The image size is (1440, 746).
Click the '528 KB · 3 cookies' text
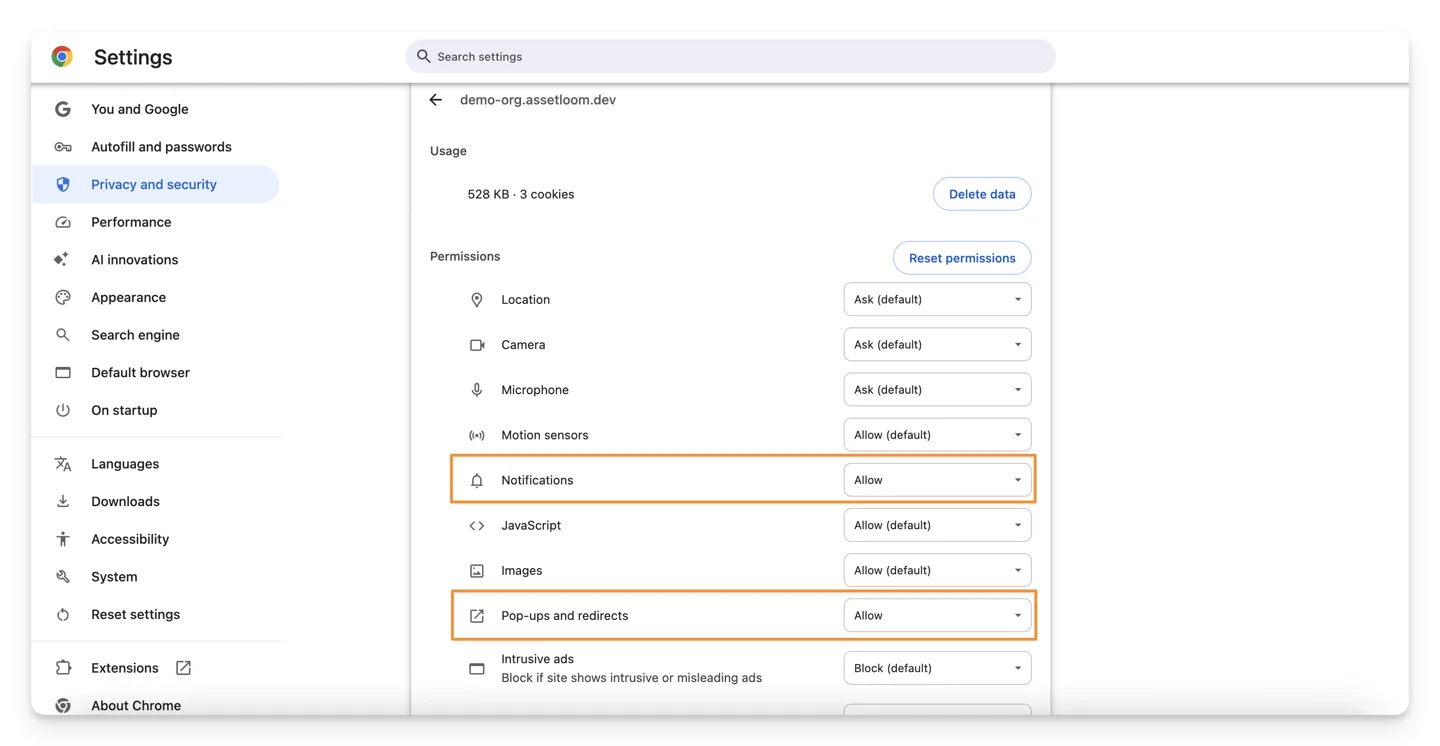tap(521, 194)
